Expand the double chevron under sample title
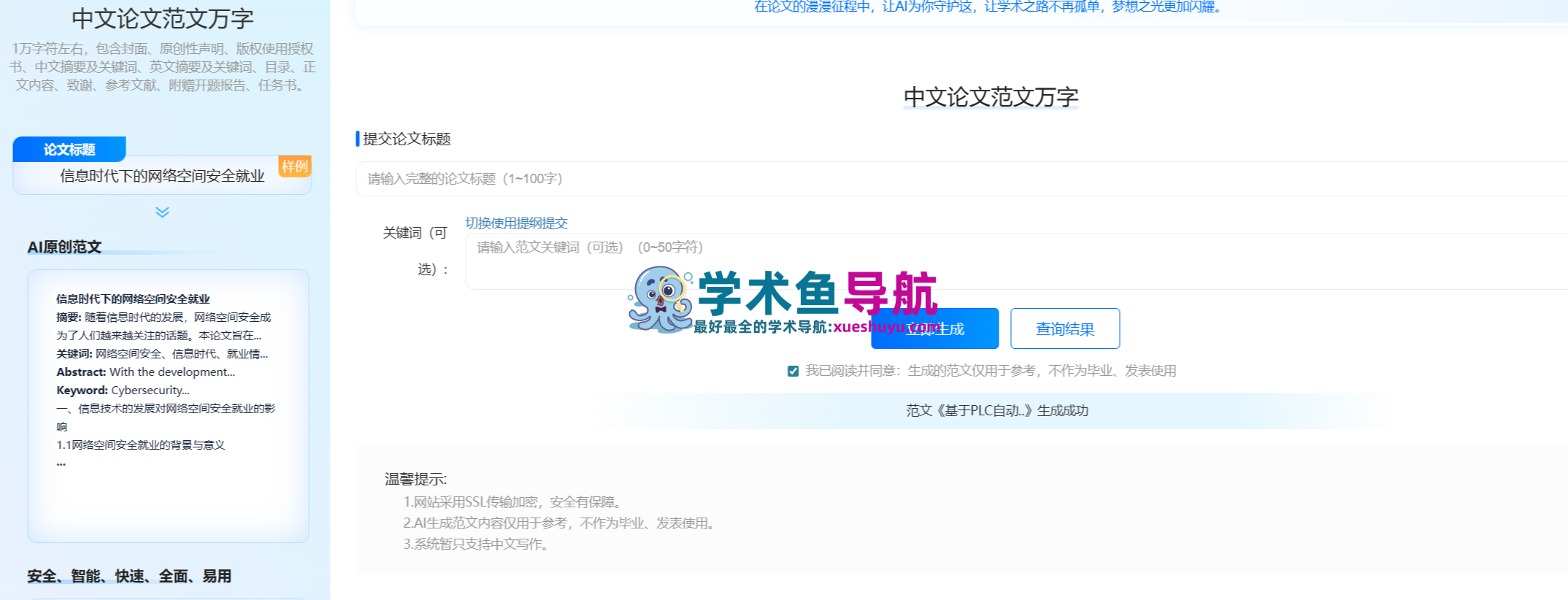 tap(162, 212)
